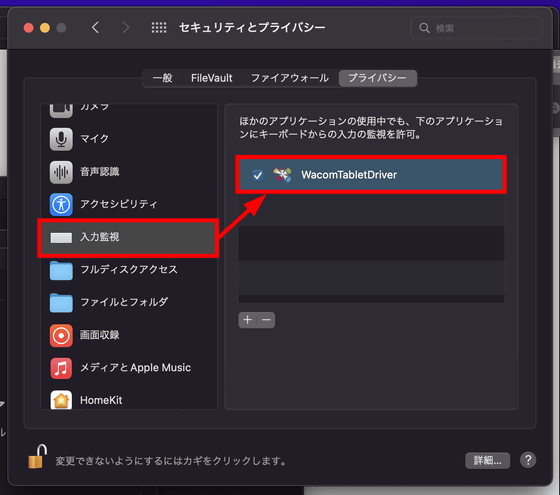Select the Screen Recording (画面収録) icon
Screen dimensions: 560x495
(x=61, y=336)
